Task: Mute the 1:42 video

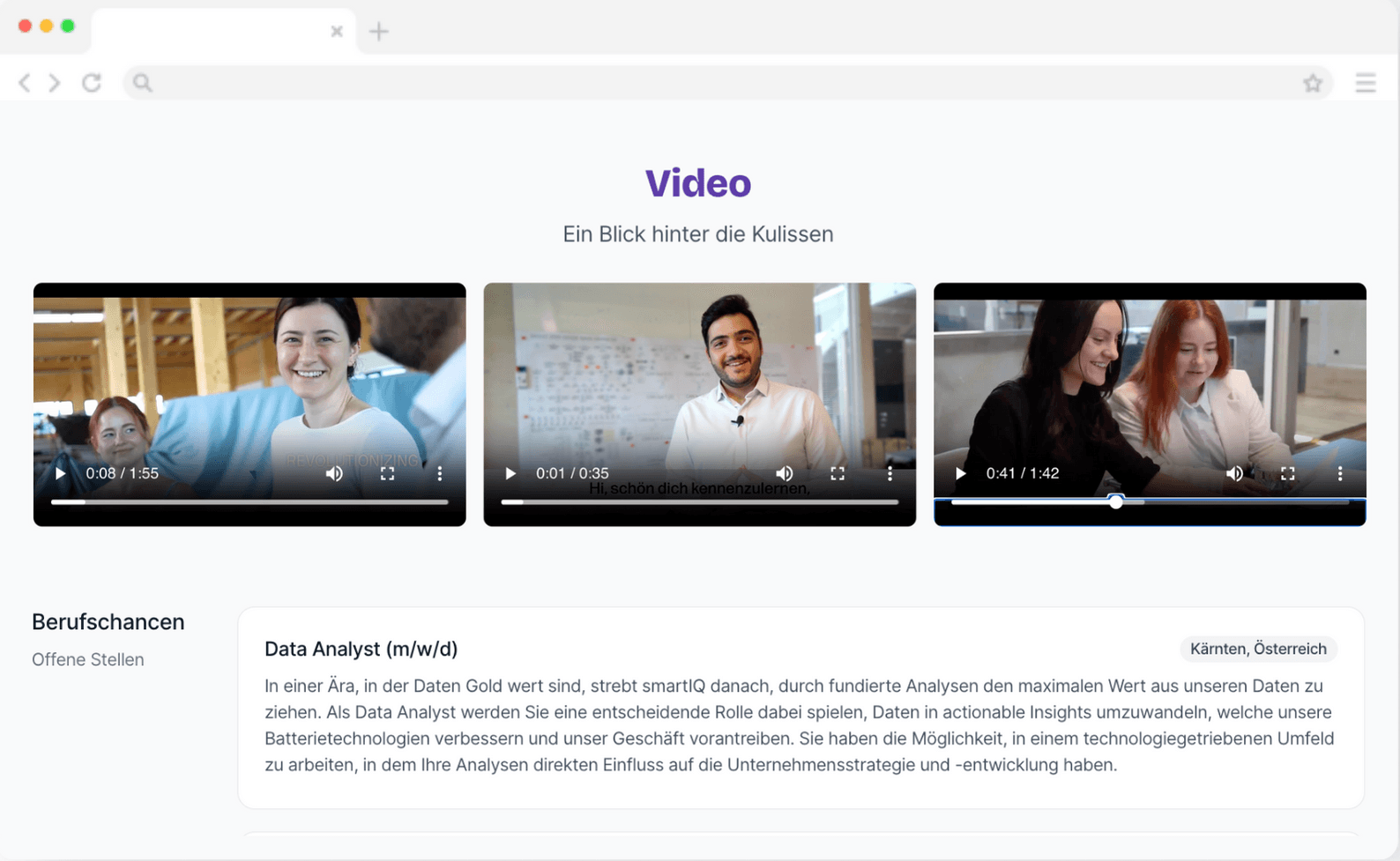Action: tap(1235, 473)
